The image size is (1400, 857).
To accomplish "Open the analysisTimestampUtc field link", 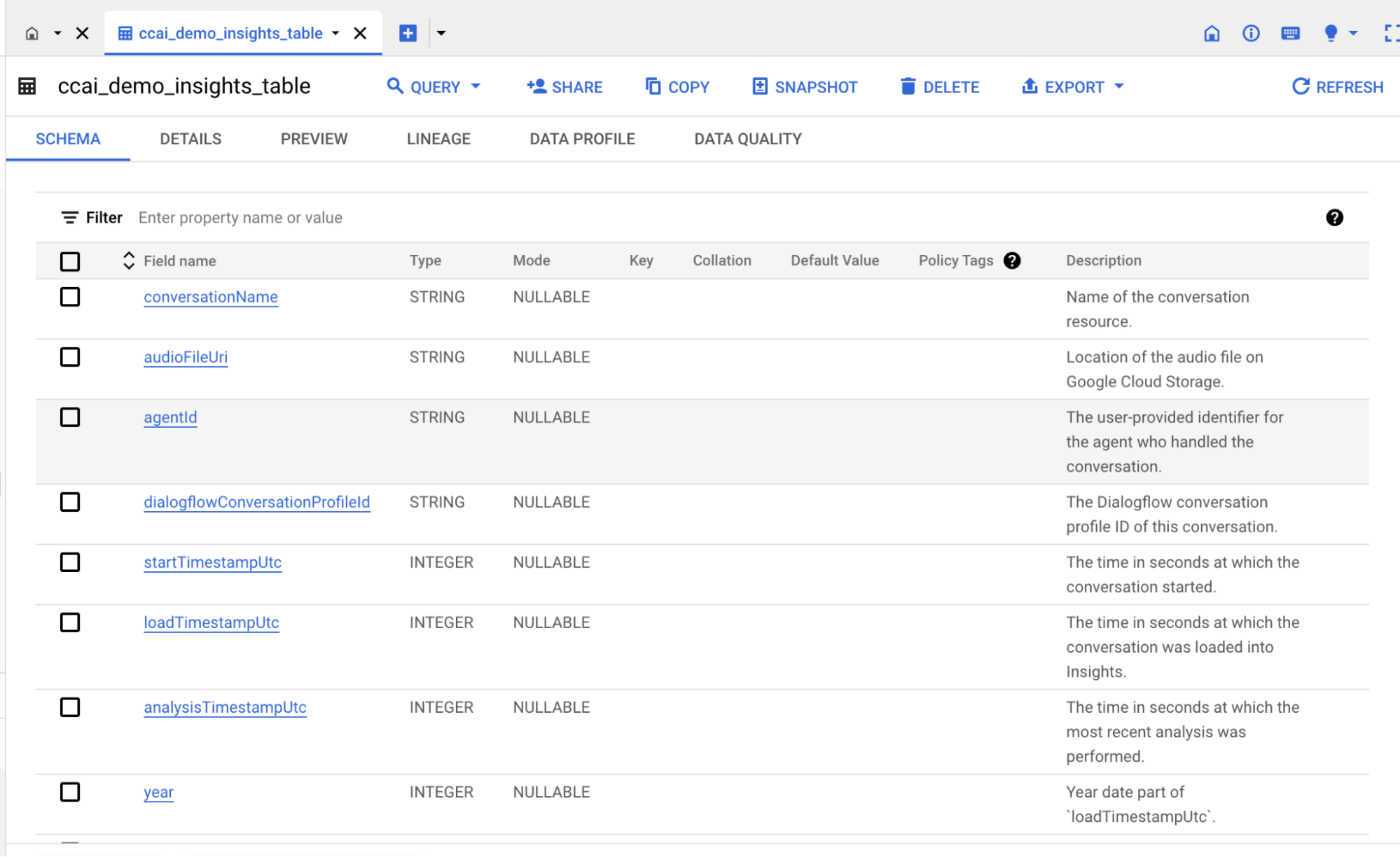I will pyautogui.click(x=225, y=707).
